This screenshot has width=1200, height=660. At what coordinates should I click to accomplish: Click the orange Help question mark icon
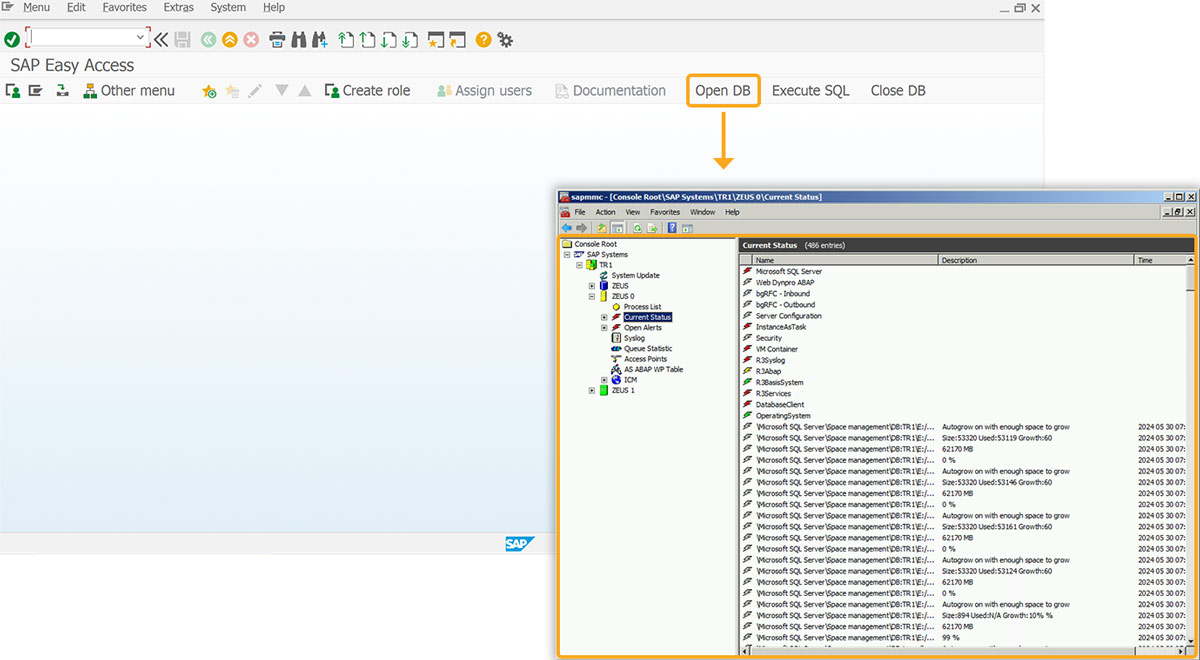pyautogui.click(x=484, y=39)
